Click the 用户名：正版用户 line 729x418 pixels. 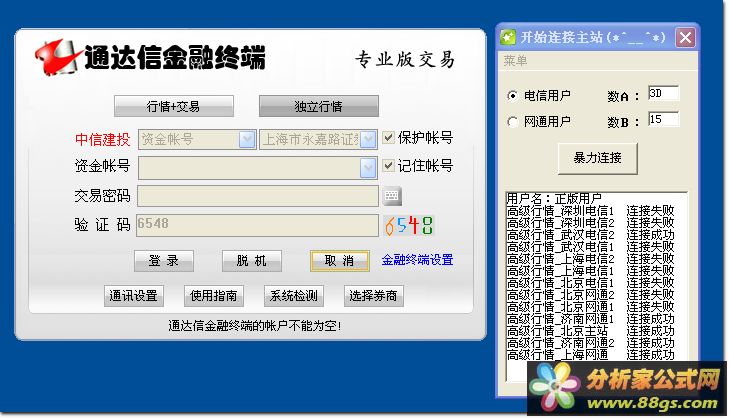click(554, 199)
